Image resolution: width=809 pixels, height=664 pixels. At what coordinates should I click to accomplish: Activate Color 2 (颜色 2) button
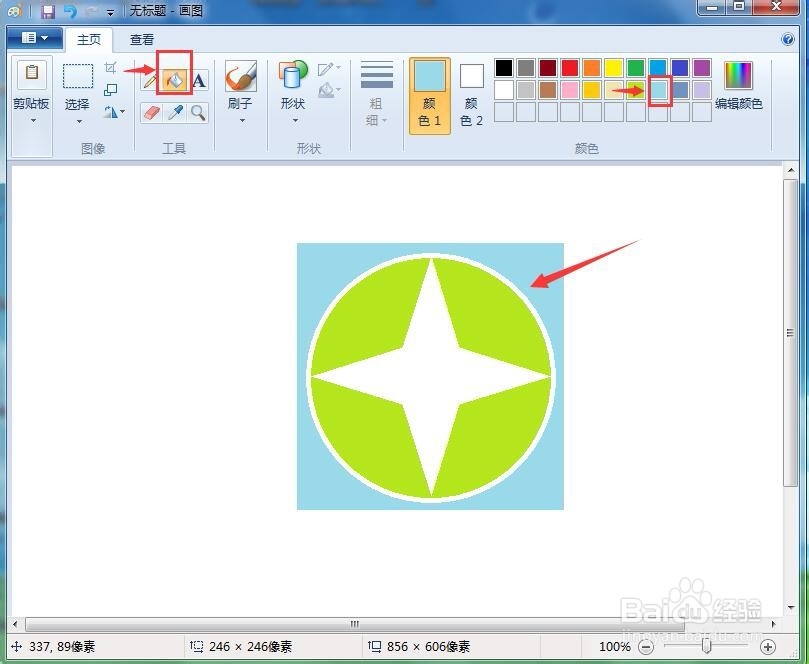click(x=472, y=96)
